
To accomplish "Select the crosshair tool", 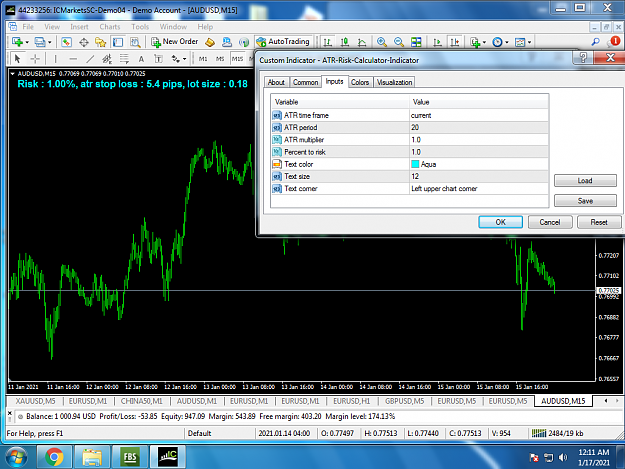I will [x=35, y=59].
